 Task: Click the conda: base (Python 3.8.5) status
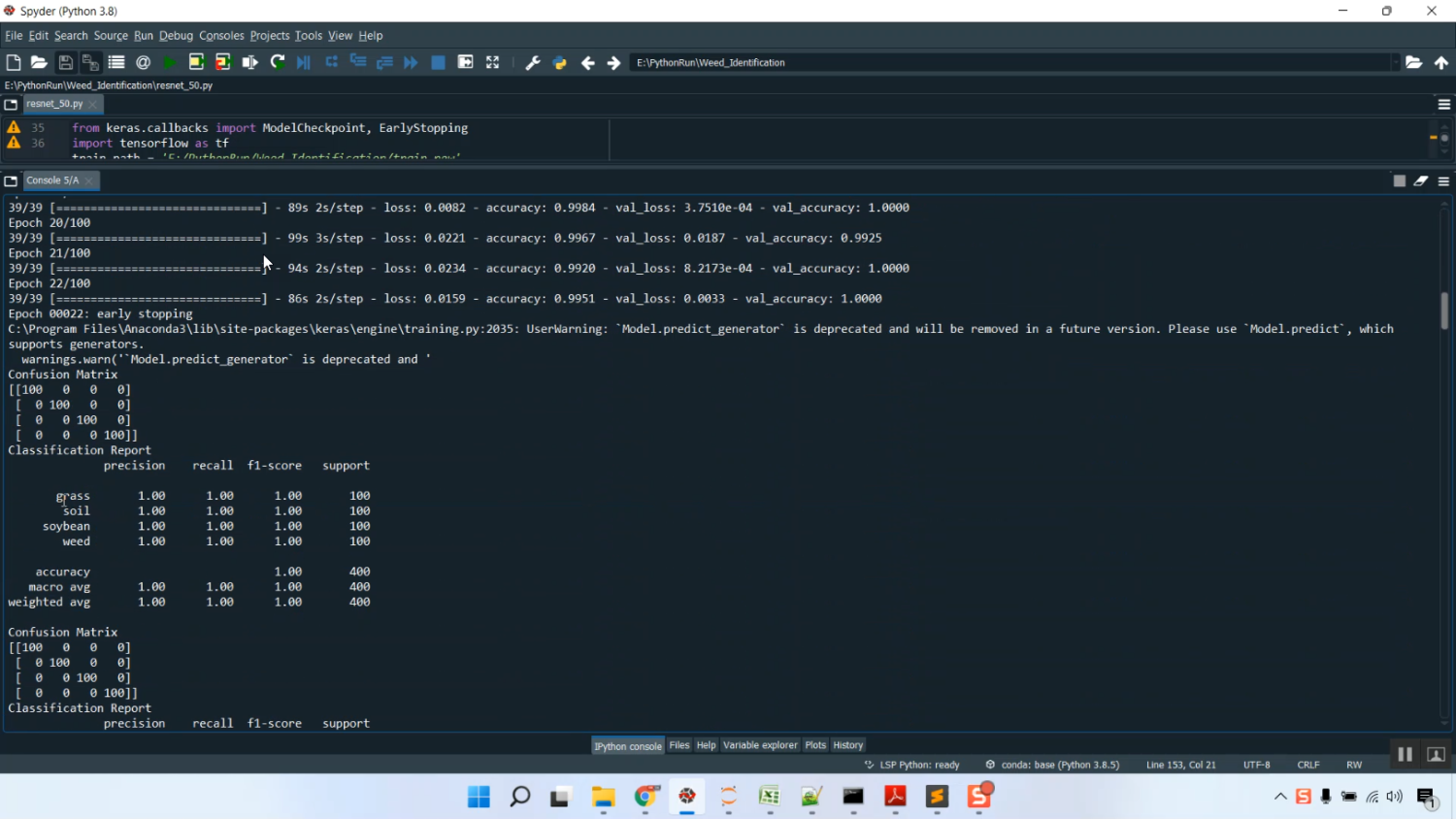pyautogui.click(x=1053, y=765)
